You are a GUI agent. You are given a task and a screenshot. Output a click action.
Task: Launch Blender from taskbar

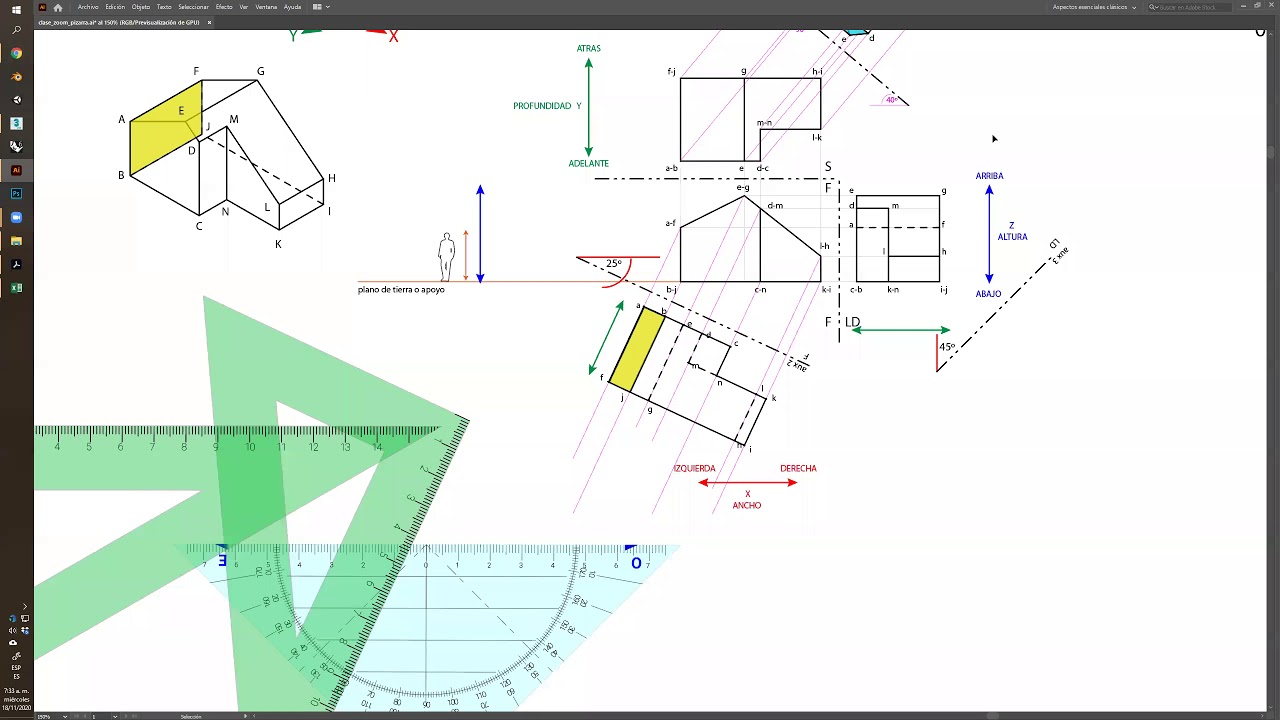pyautogui.click(x=16, y=77)
